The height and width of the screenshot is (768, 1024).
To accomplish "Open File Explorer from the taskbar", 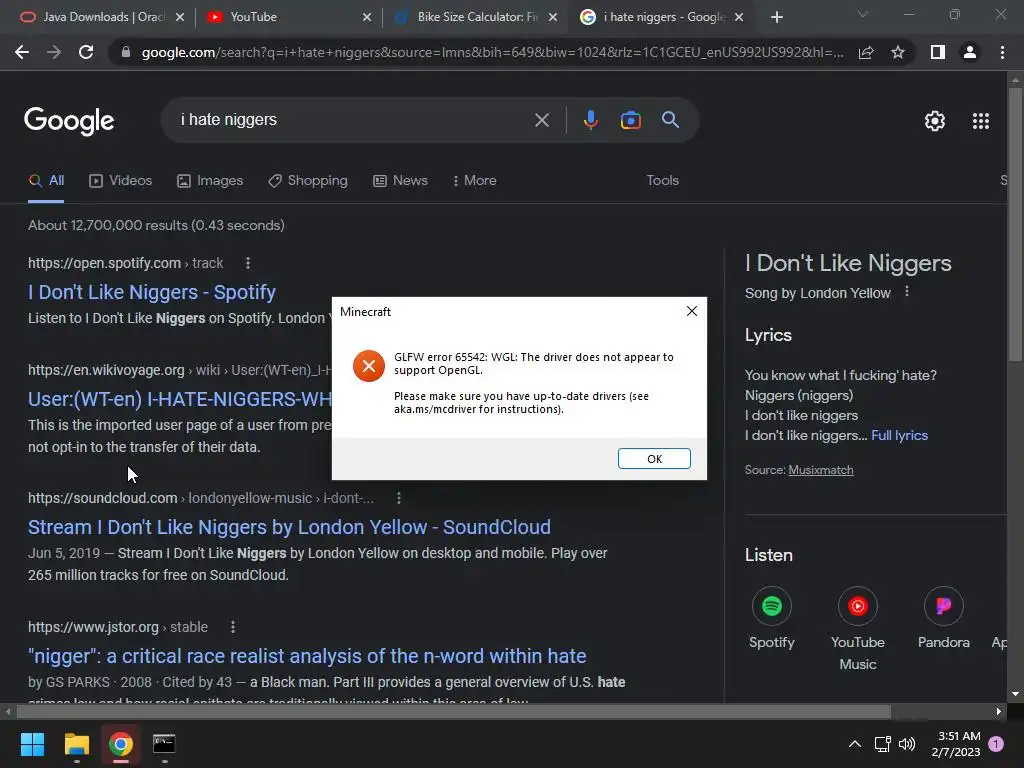I will (76, 744).
